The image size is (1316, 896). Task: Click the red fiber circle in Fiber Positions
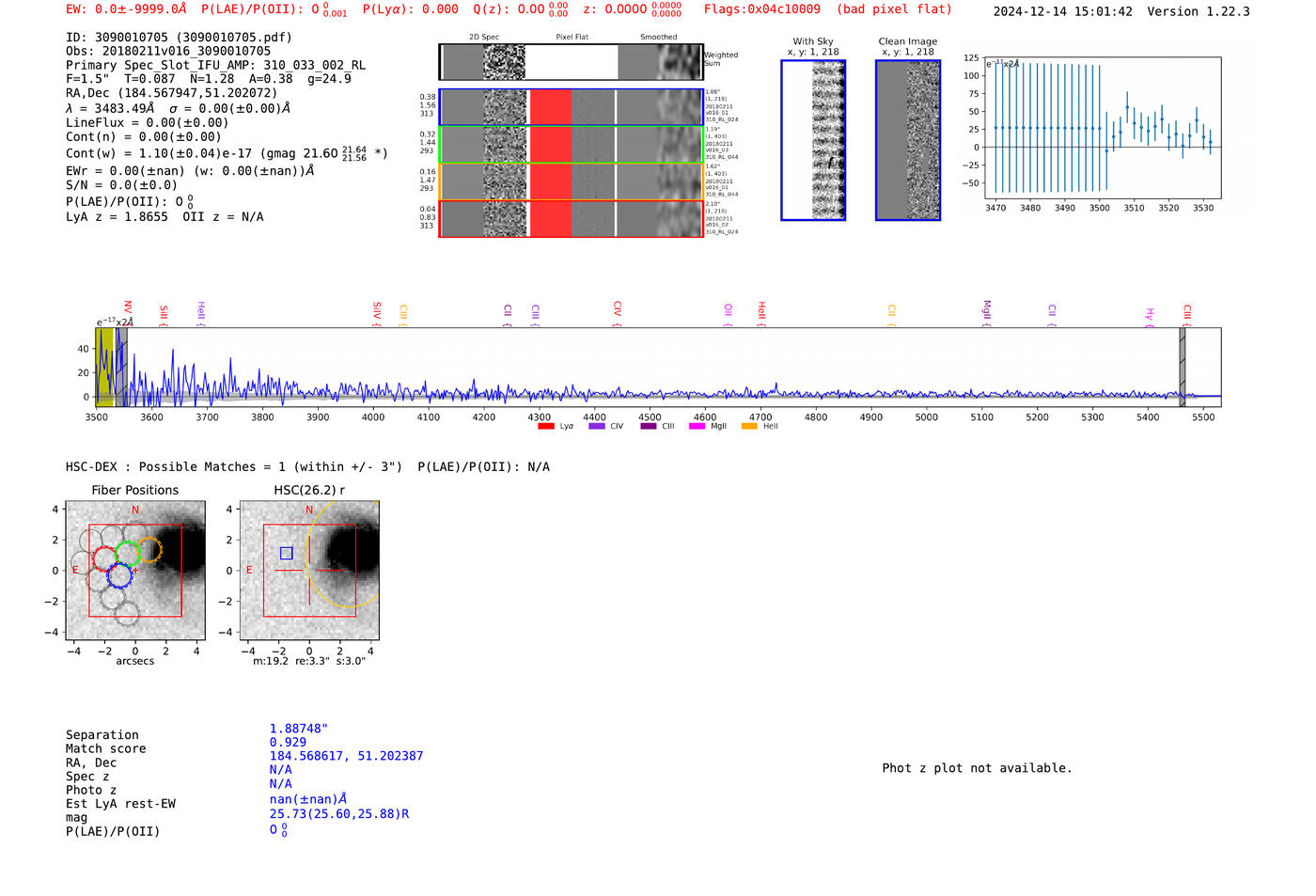105,559
